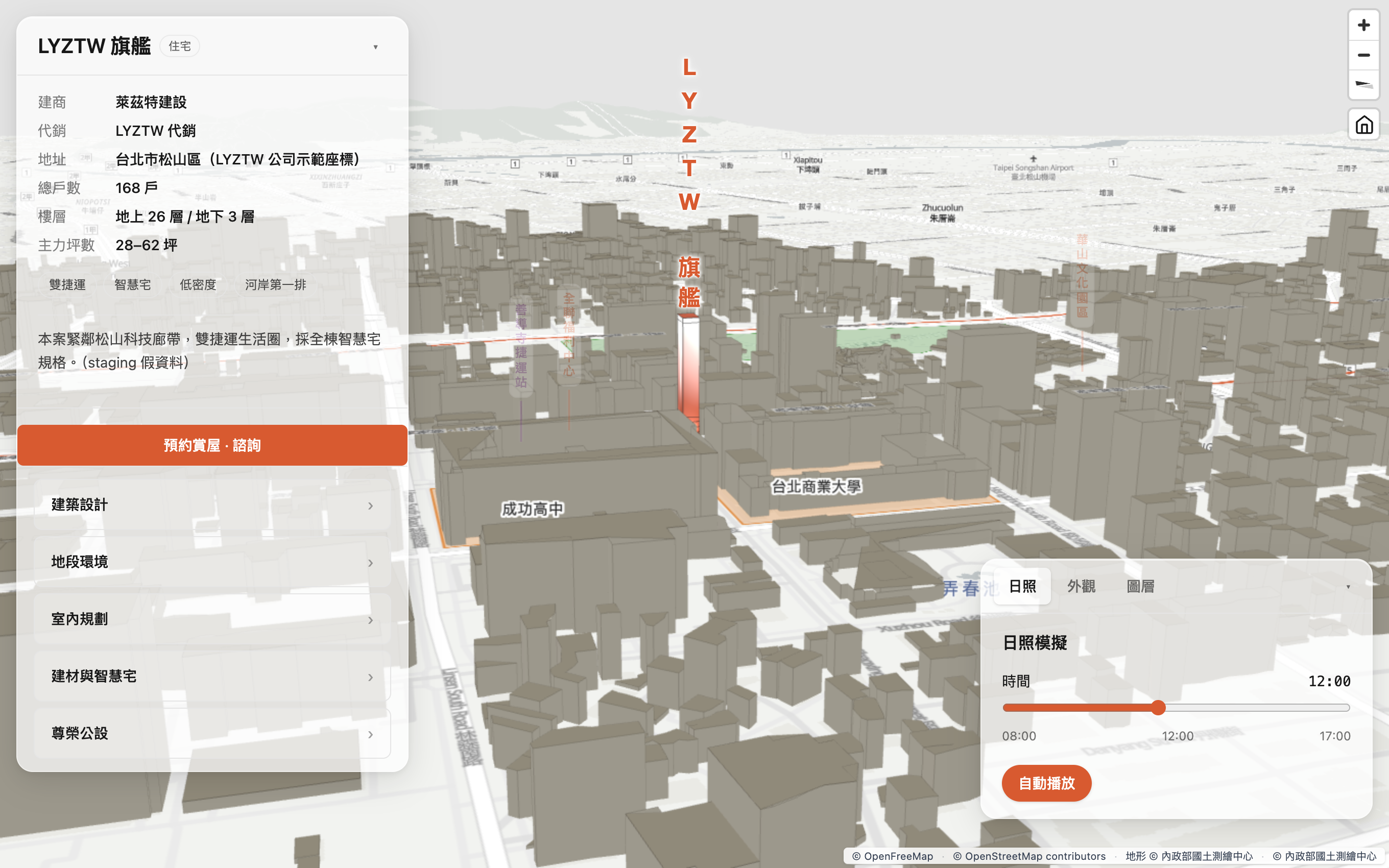Reset map bearing with compass icon
Screen dimensions: 1389x868
[1364, 85]
